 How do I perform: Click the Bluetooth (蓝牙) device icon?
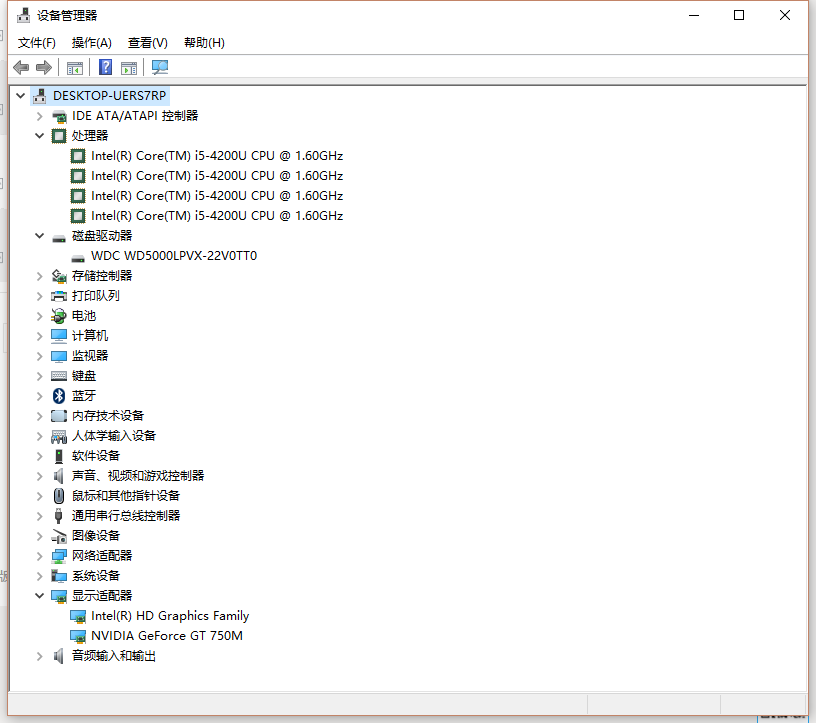pyautogui.click(x=59, y=396)
